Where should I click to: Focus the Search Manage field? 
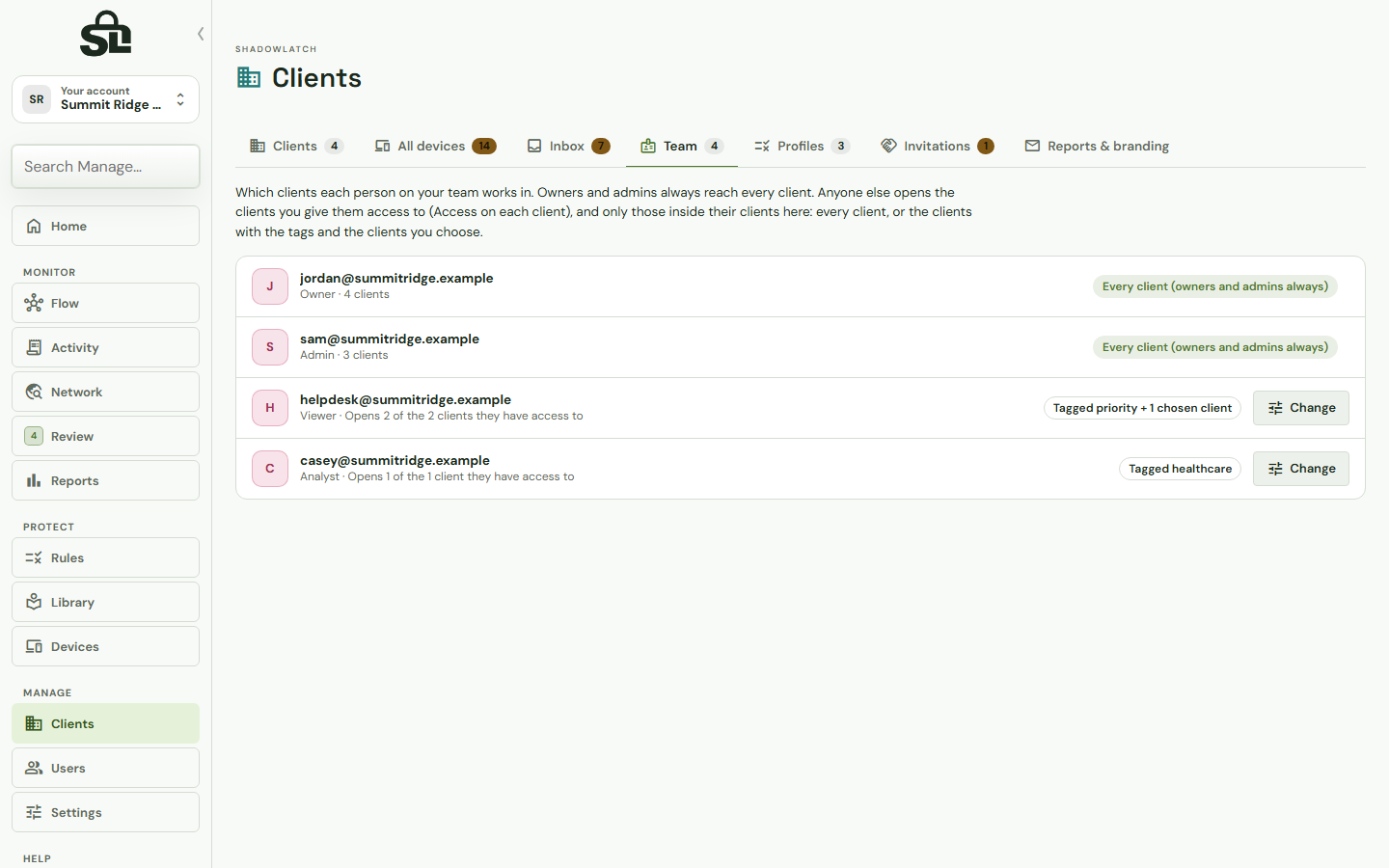pyautogui.click(x=105, y=167)
